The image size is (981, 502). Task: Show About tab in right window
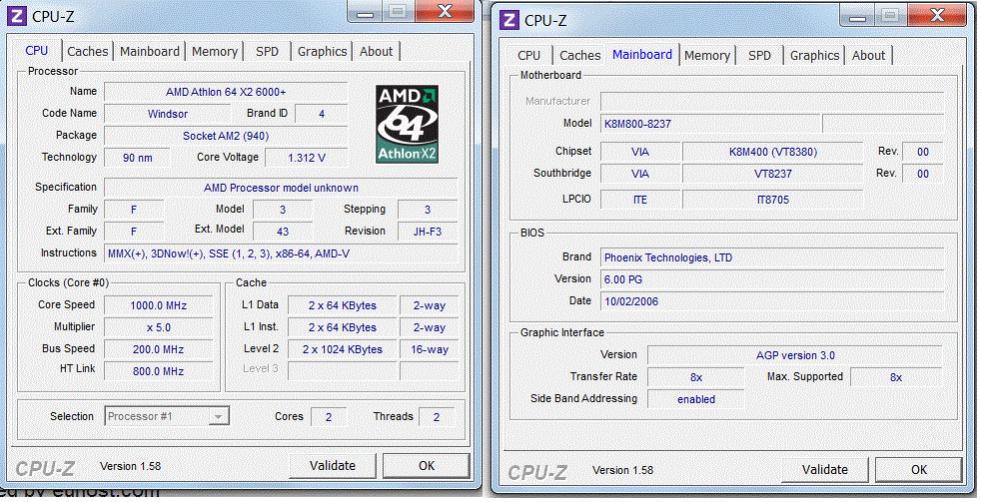coord(868,55)
